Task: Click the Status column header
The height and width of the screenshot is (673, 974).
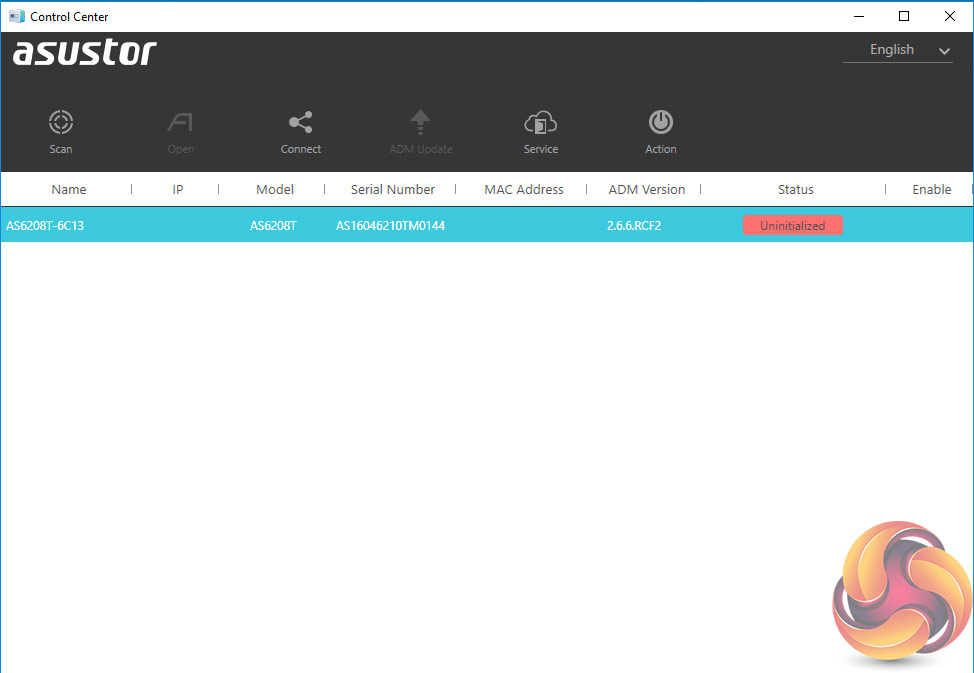Action: 796,190
